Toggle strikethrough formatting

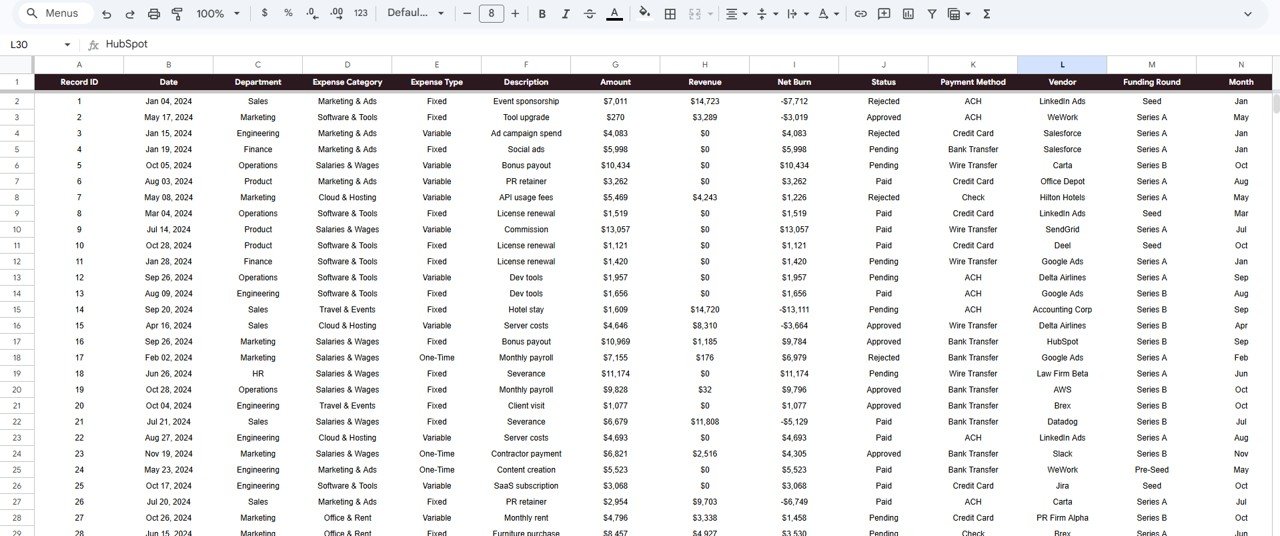click(589, 14)
